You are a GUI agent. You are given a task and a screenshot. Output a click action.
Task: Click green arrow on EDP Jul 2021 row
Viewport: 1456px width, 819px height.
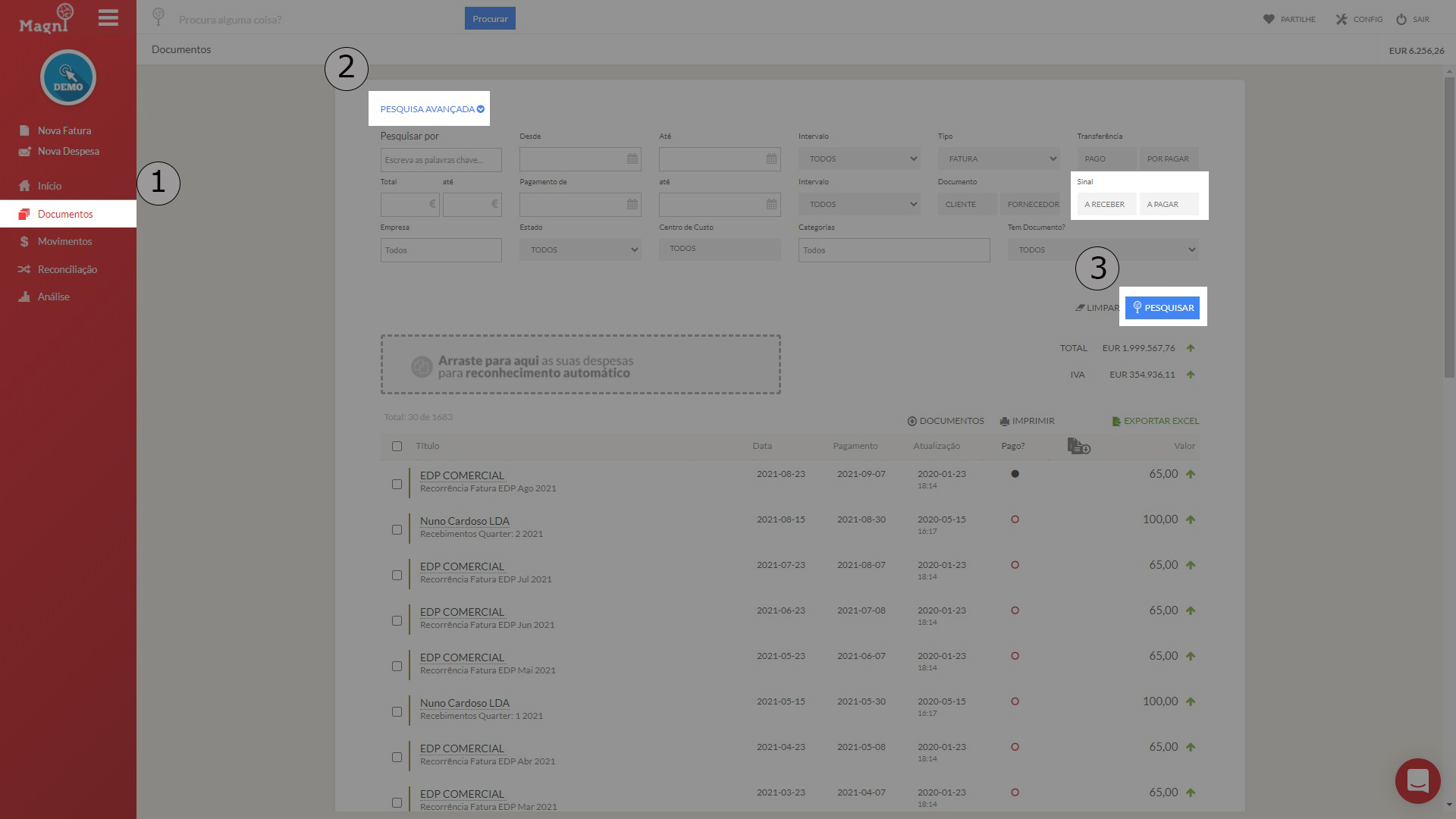point(1191,565)
